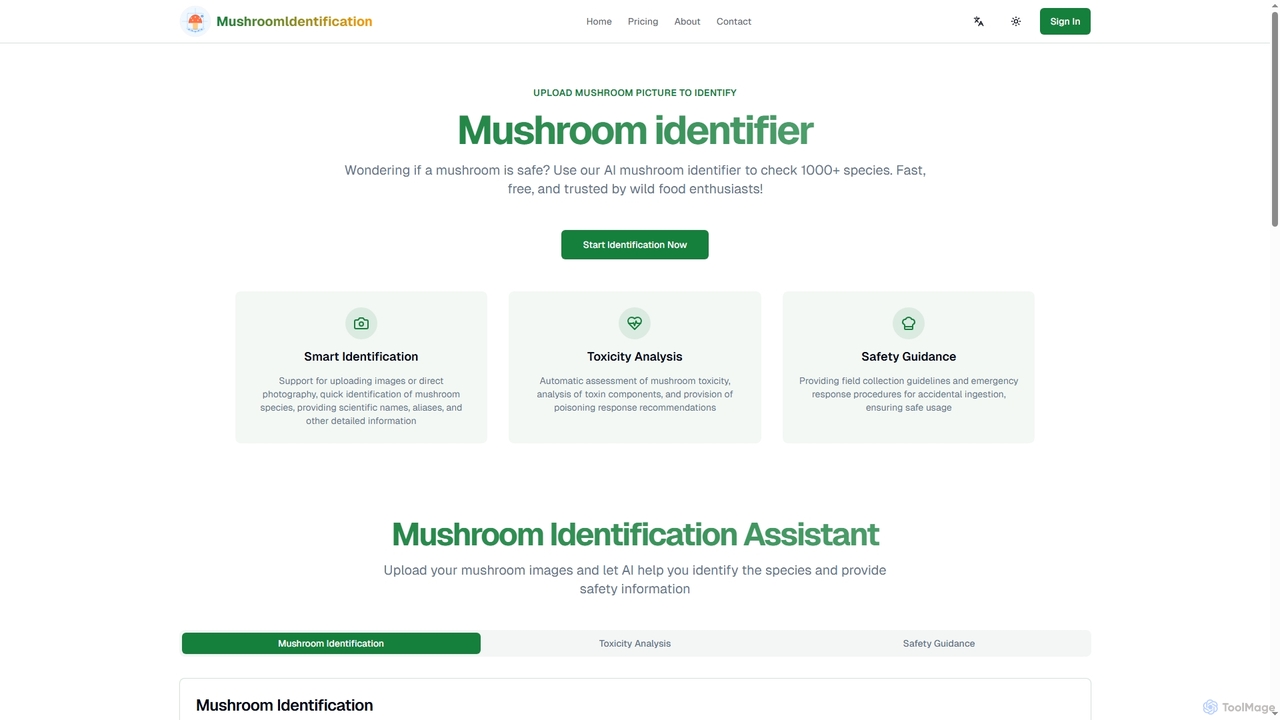This screenshot has width=1280, height=720.
Task: Open the Pricing page
Action: coord(643,21)
